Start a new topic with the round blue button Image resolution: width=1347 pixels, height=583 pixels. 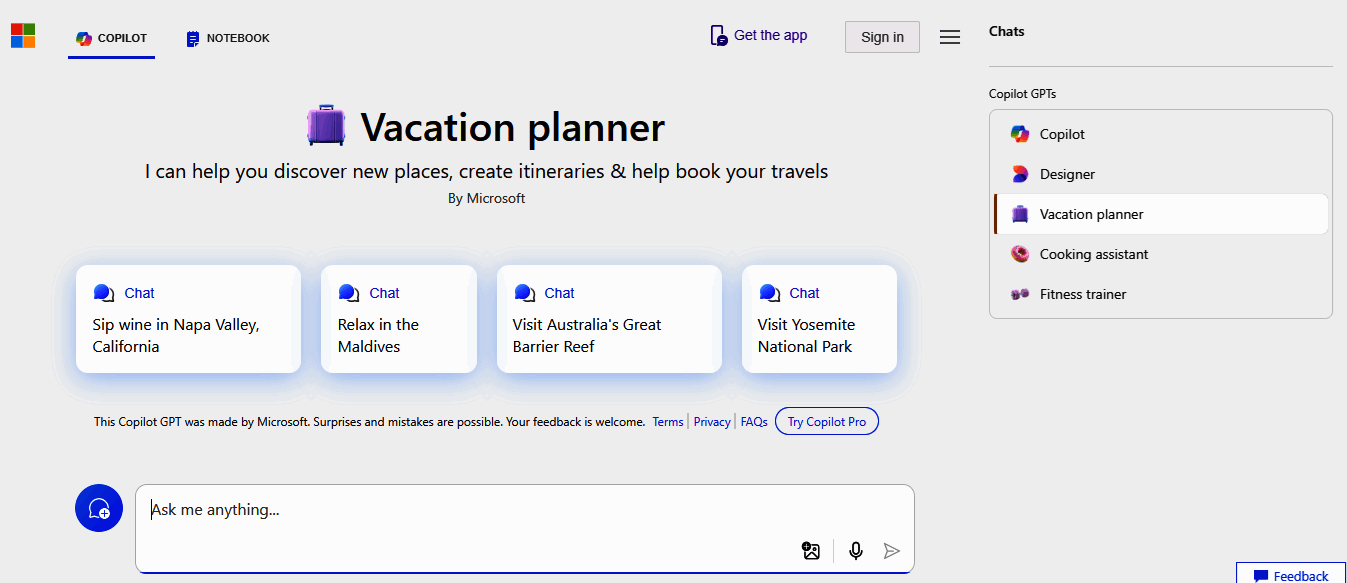pyautogui.click(x=99, y=509)
